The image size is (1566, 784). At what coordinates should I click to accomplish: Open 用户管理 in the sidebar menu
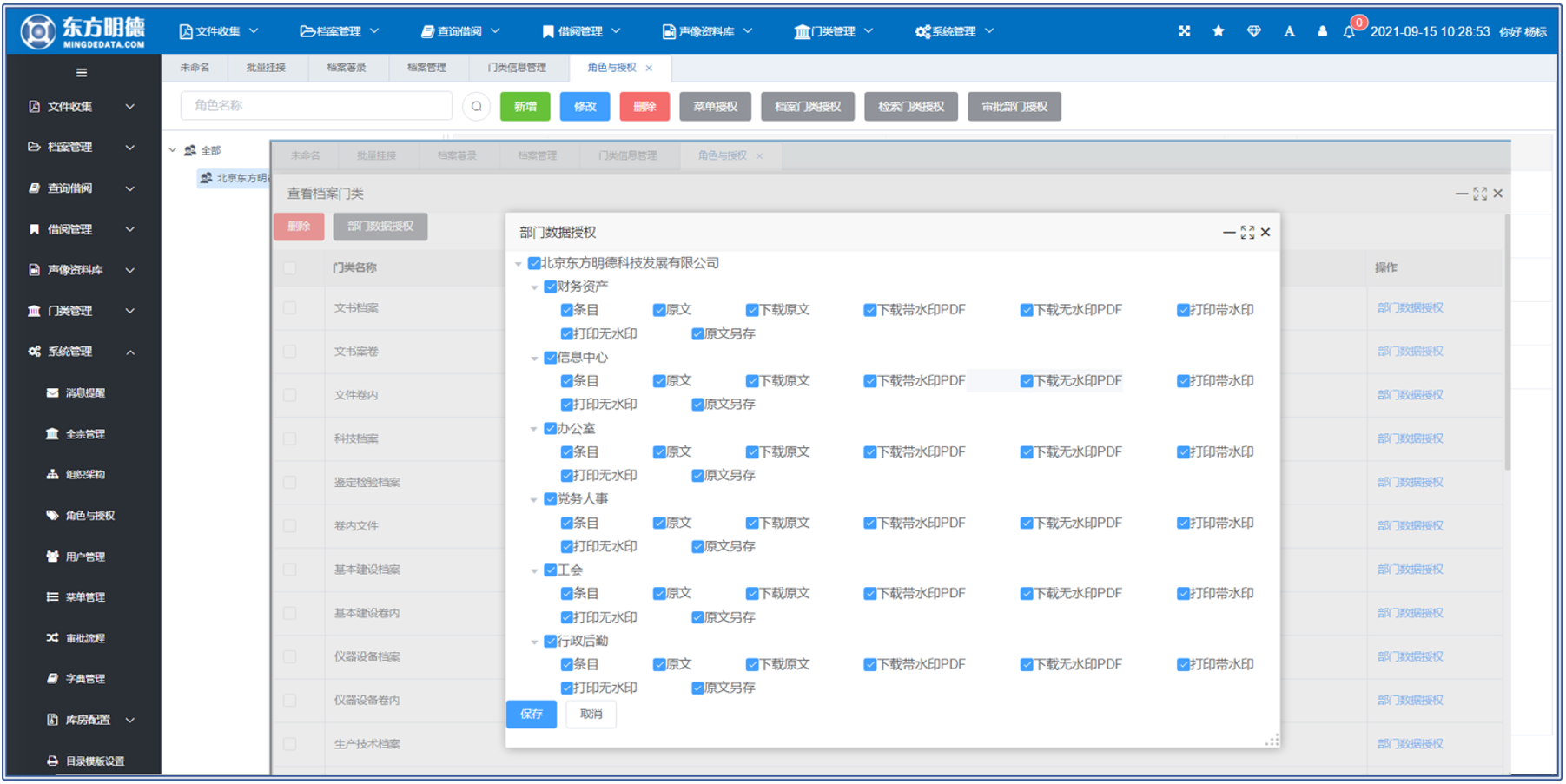[x=84, y=557]
